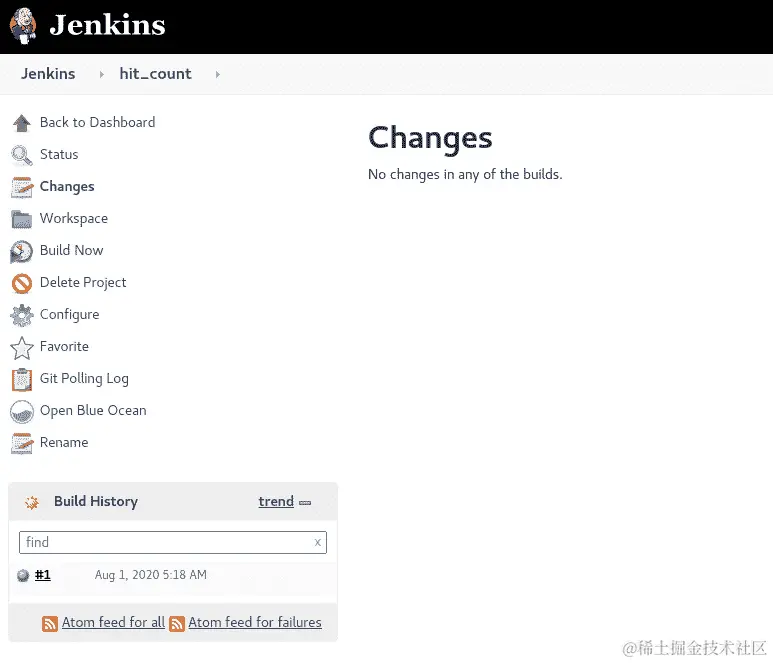Click the Aug 1, 2020 5:18 AM timestamp
This screenshot has width=773, height=663.
pyautogui.click(x=150, y=575)
